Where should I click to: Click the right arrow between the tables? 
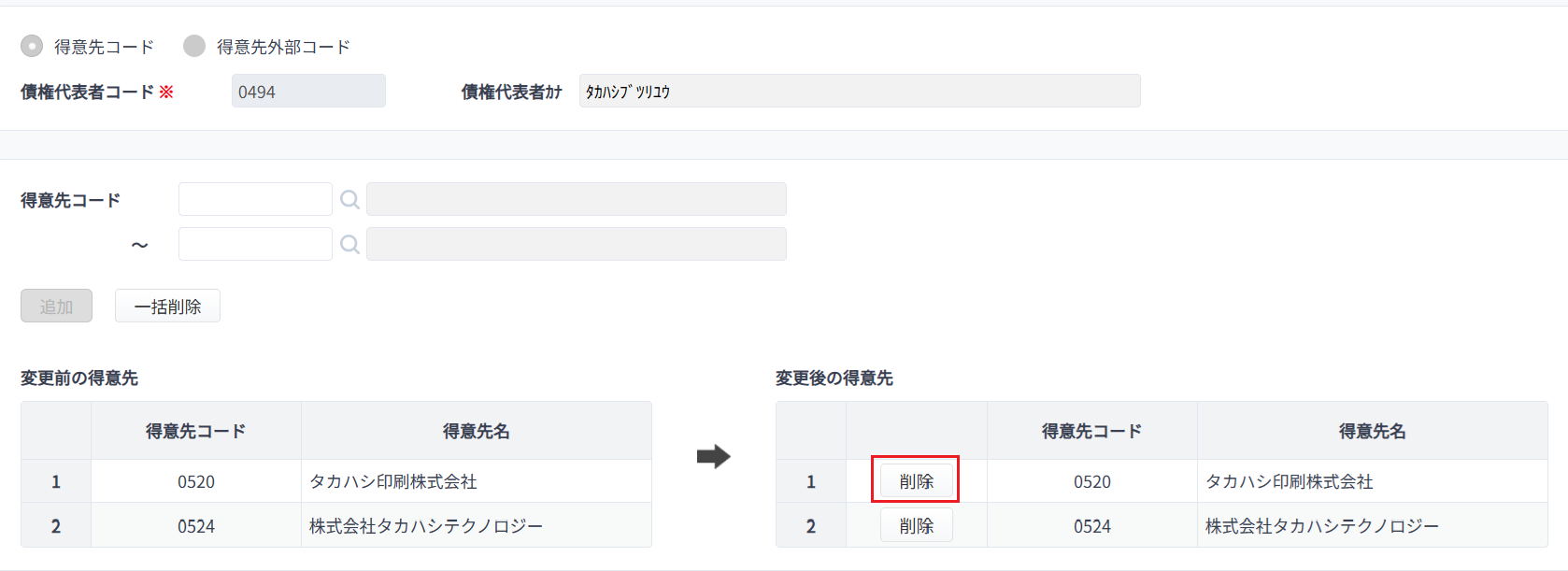click(x=714, y=457)
